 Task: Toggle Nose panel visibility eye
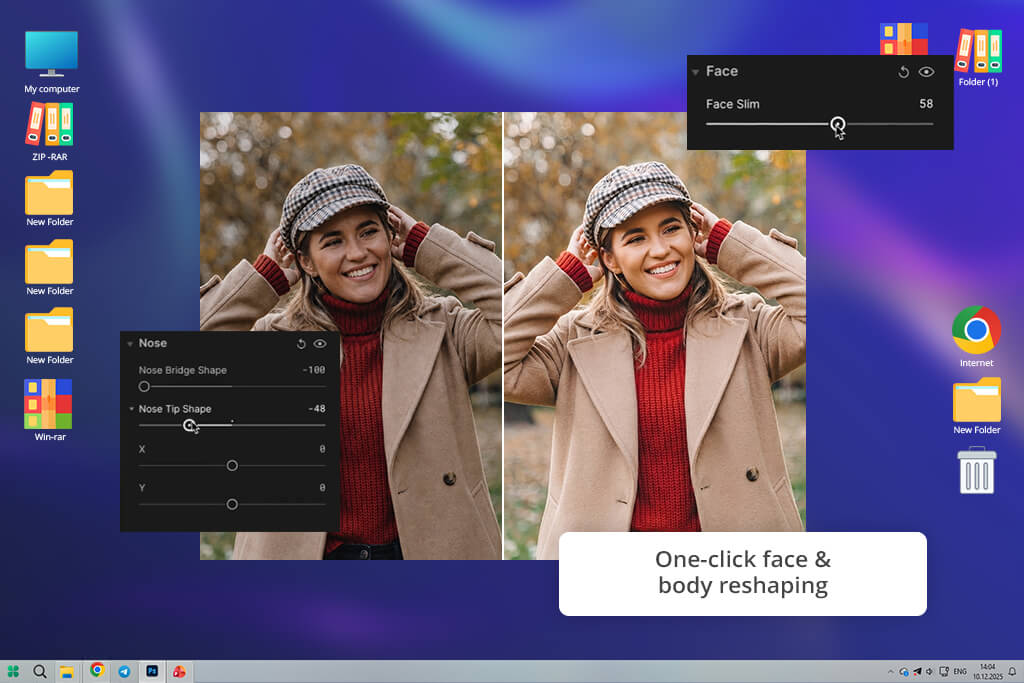tap(320, 343)
